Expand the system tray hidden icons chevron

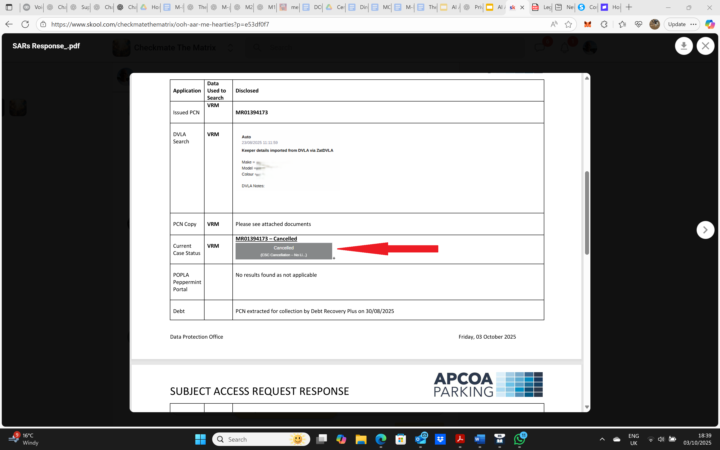pos(602,439)
